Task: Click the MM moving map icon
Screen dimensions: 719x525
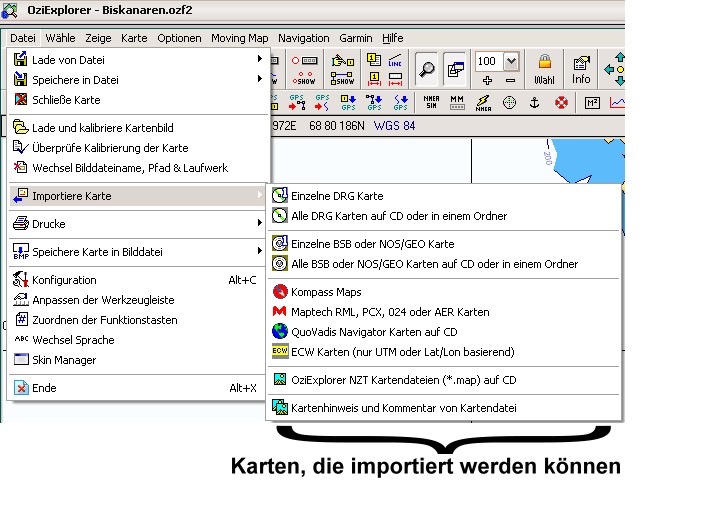Action: tap(457, 102)
